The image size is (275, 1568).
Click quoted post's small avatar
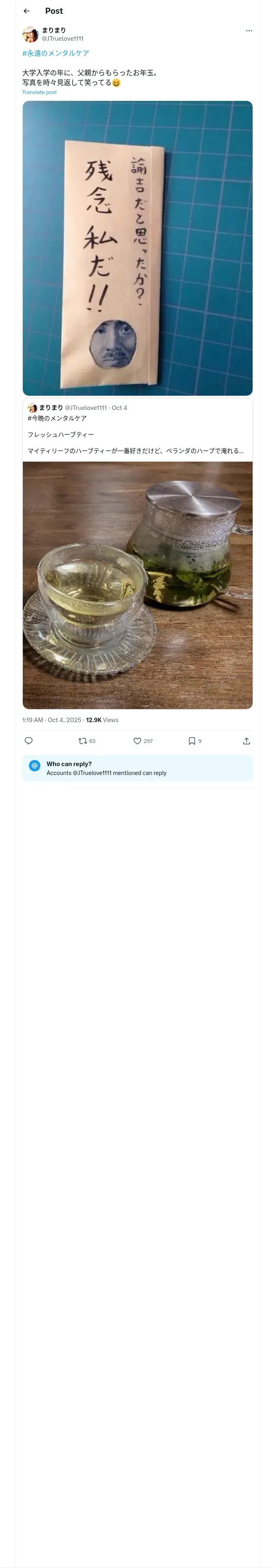click(x=32, y=408)
